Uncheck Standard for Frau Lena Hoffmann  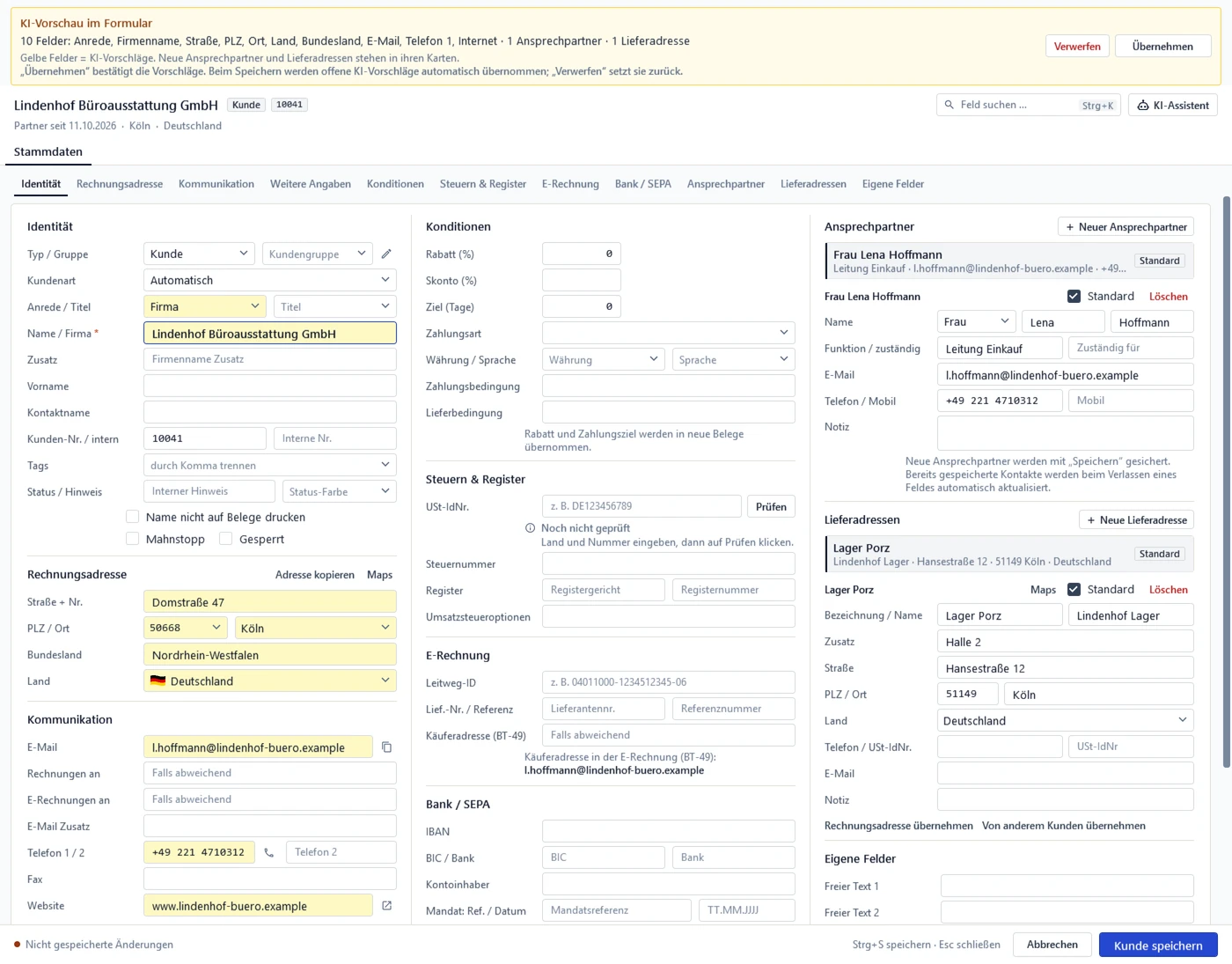[1074, 297]
